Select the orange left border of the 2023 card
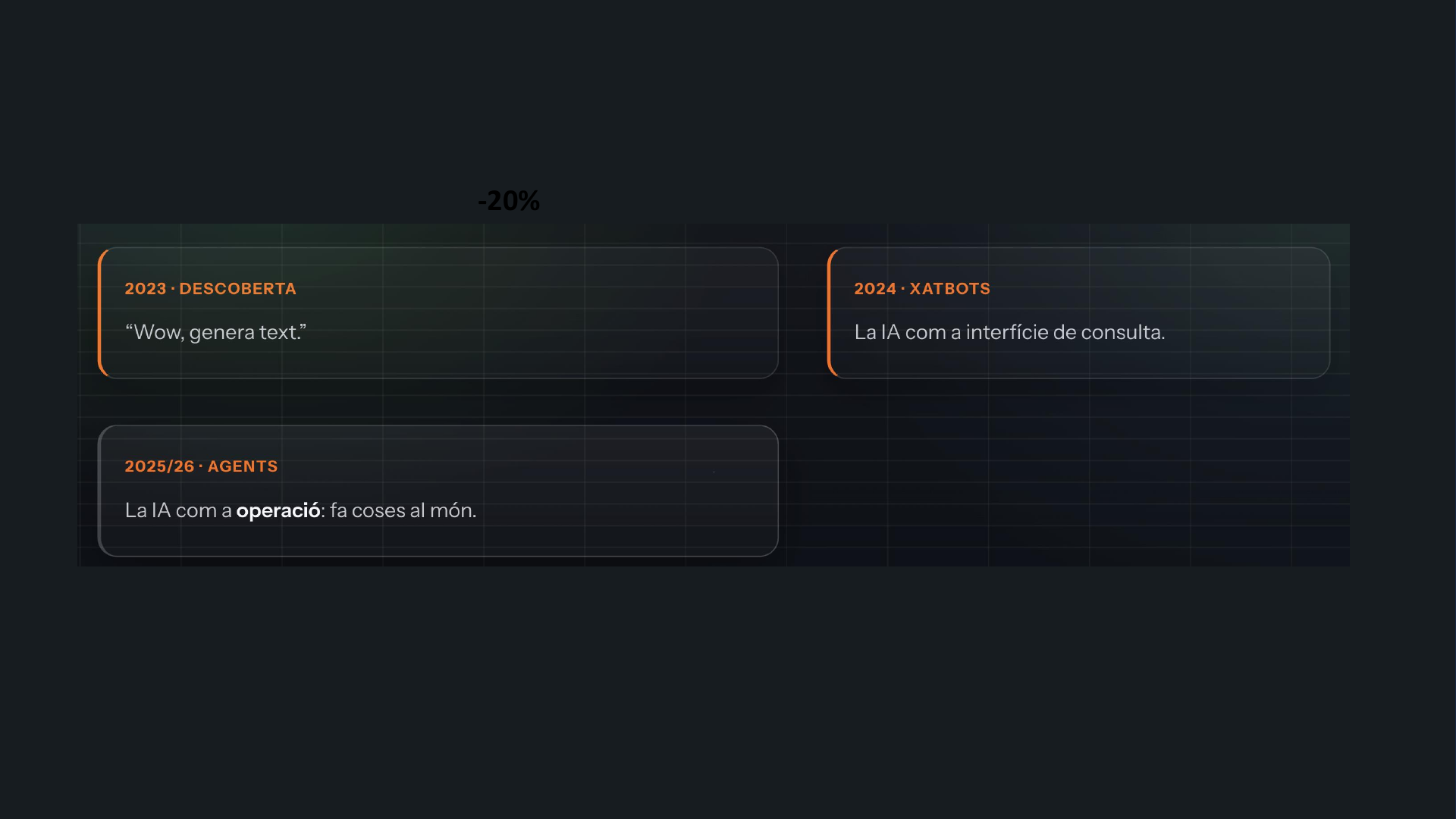Image resolution: width=1456 pixels, height=819 pixels. tap(100, 312)
